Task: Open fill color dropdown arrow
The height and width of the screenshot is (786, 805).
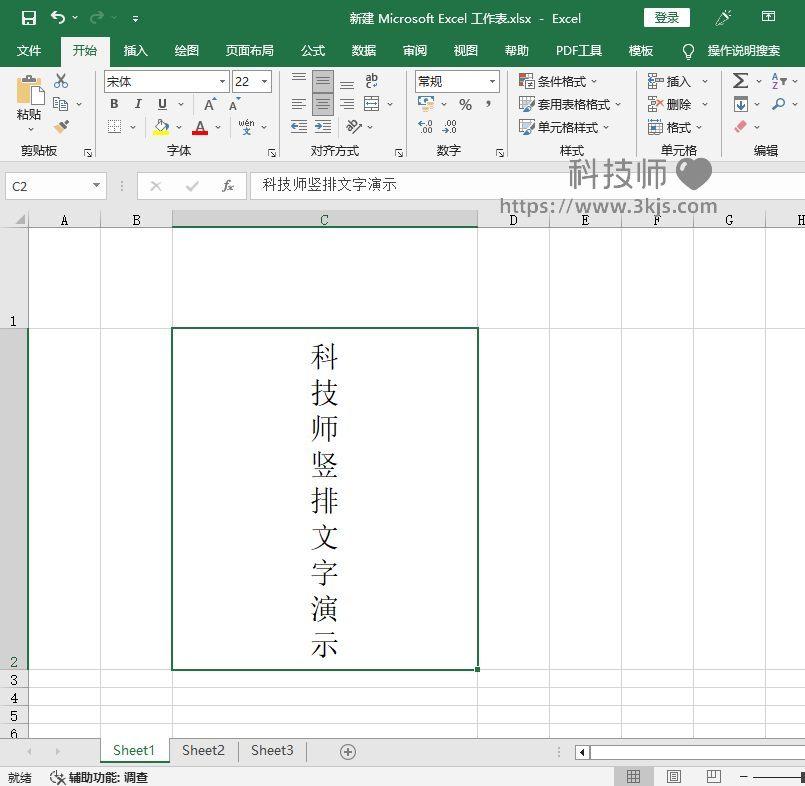Action: (x=179, y=127)
